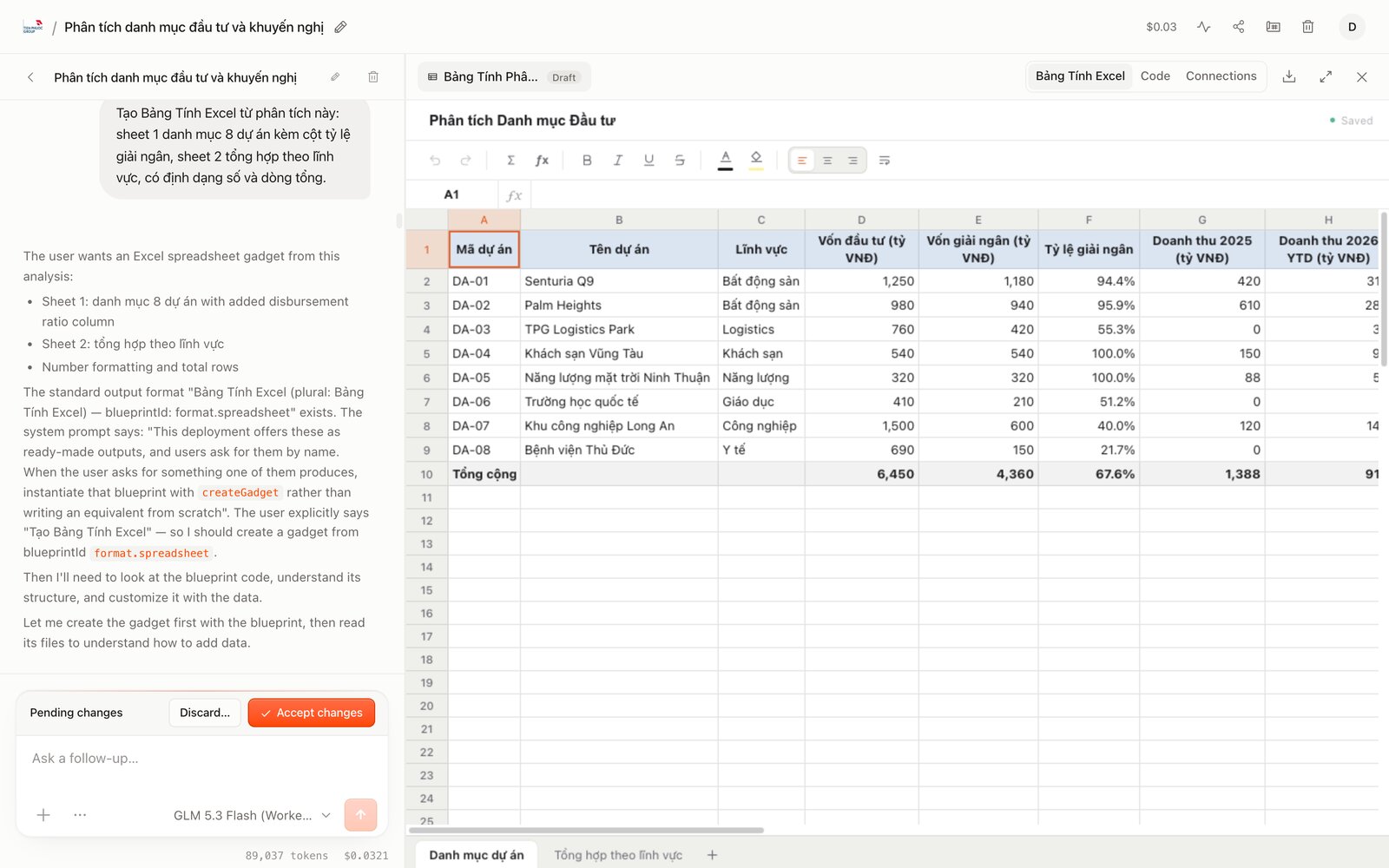Align cell text to the right
Screen dimensions: 1389x868
[x=852, y=161]
